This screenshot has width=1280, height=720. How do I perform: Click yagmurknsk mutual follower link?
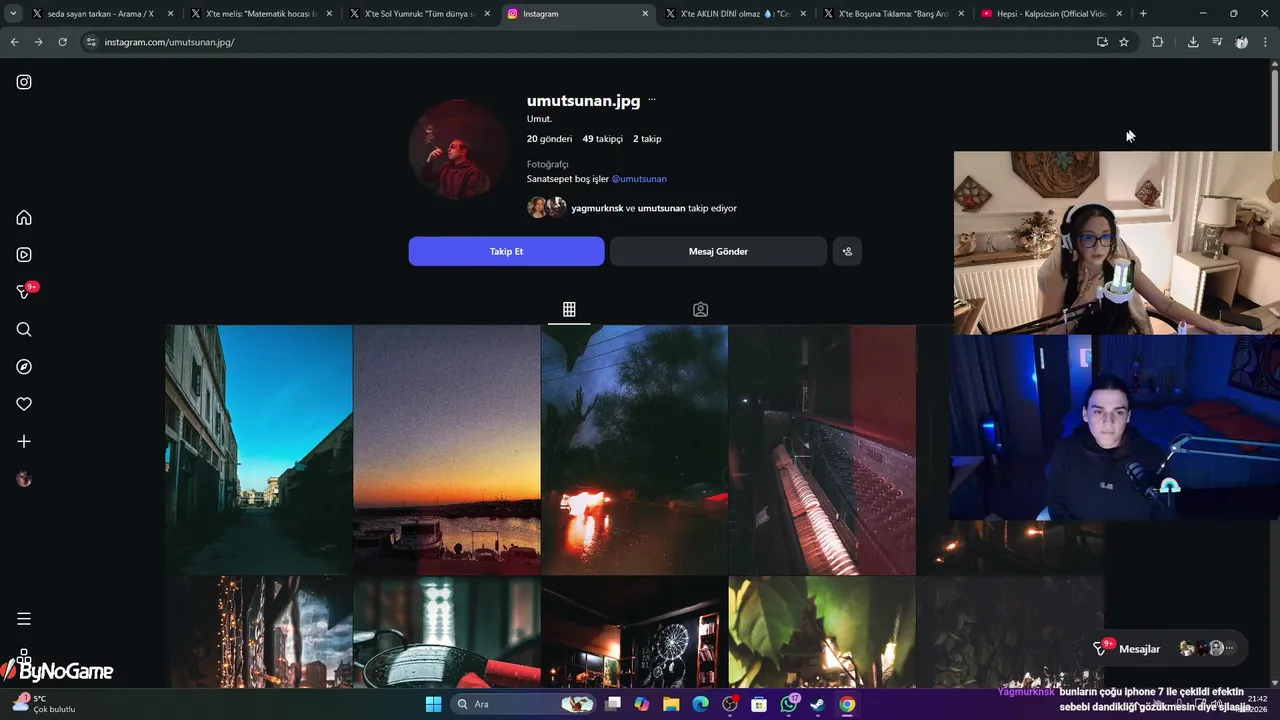pos(597,208)
